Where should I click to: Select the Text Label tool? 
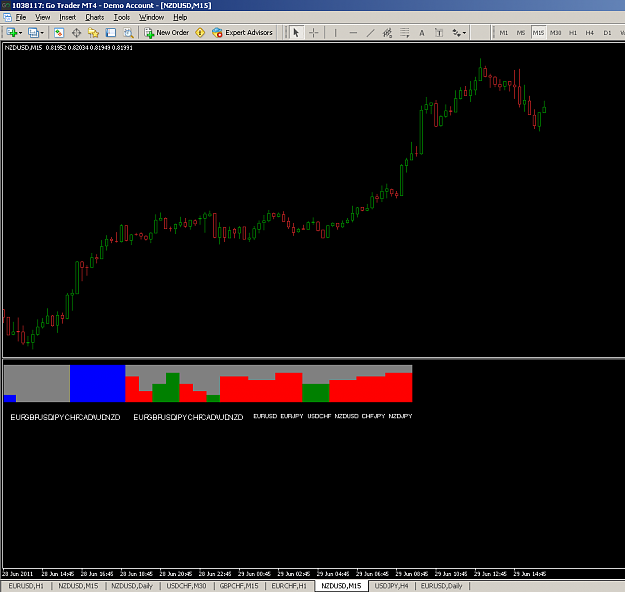point(439,33)
